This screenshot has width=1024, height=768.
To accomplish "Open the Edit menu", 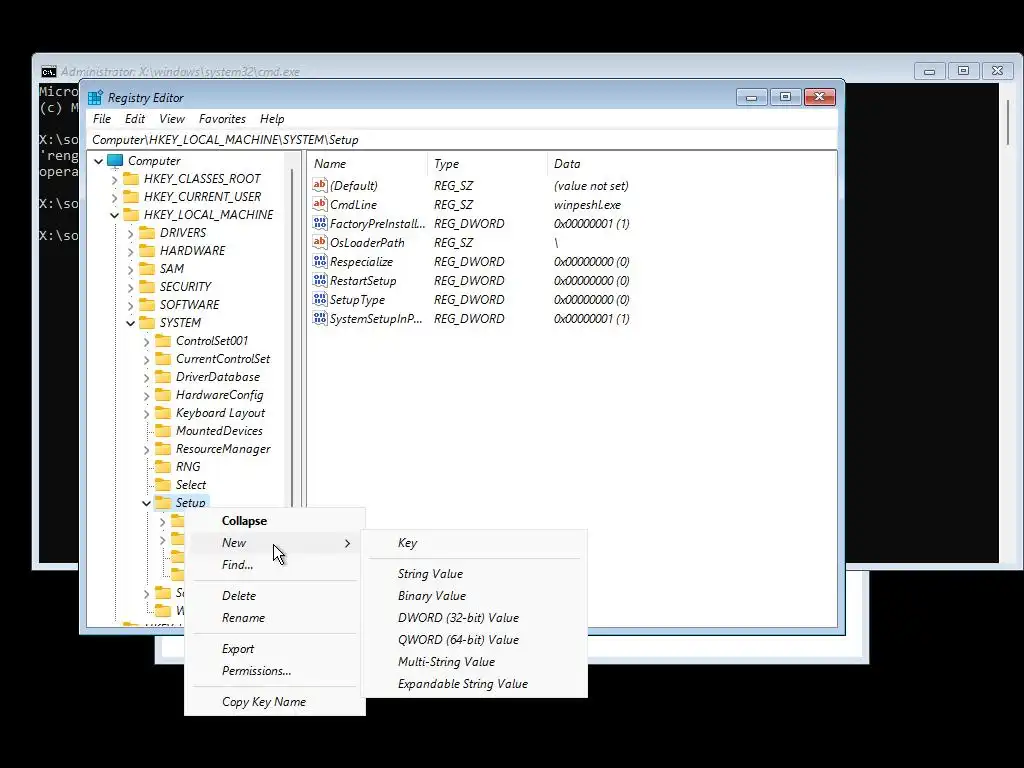I will [135, 119].
